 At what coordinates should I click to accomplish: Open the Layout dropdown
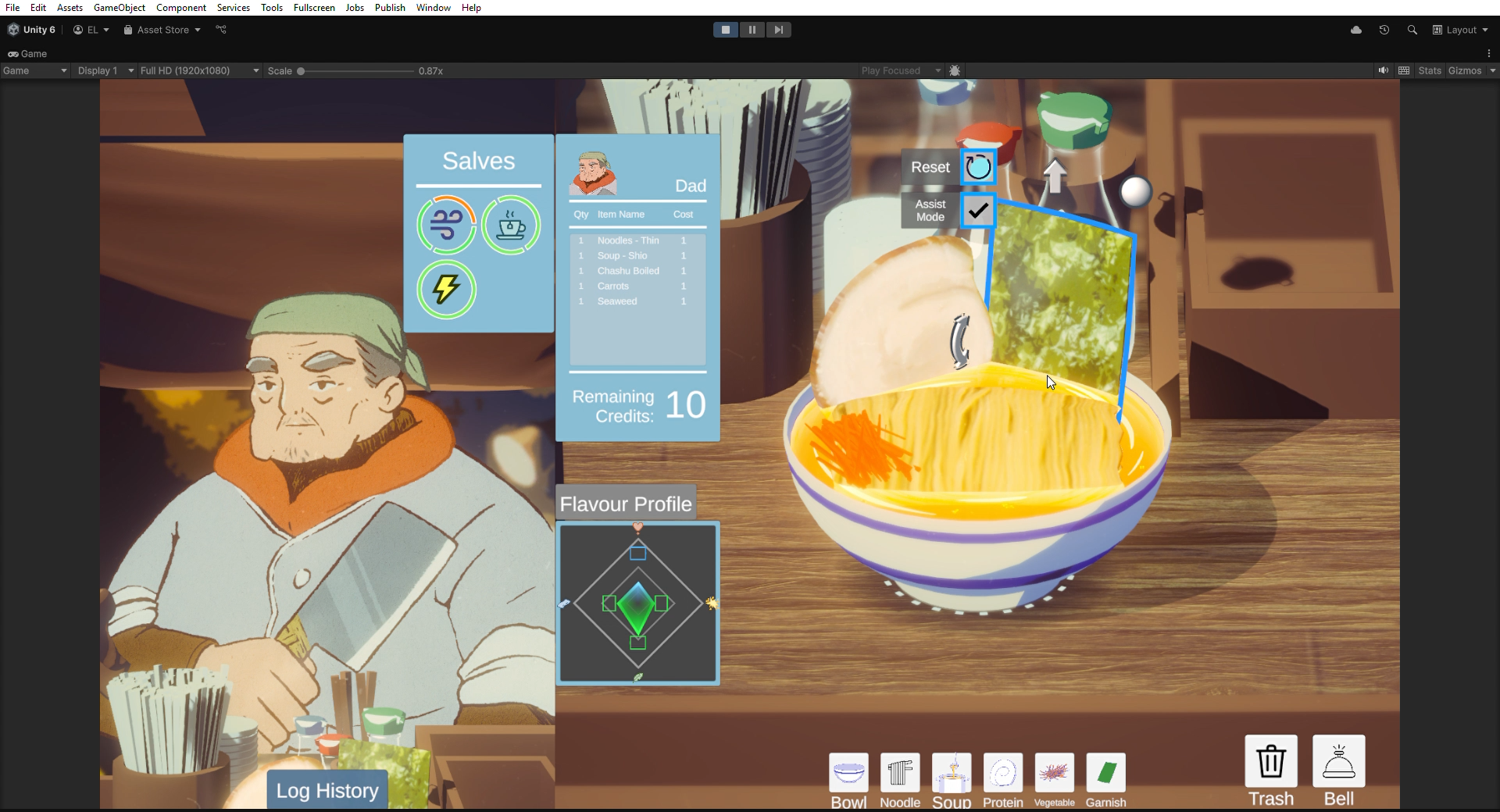(x=1460, y=30)
